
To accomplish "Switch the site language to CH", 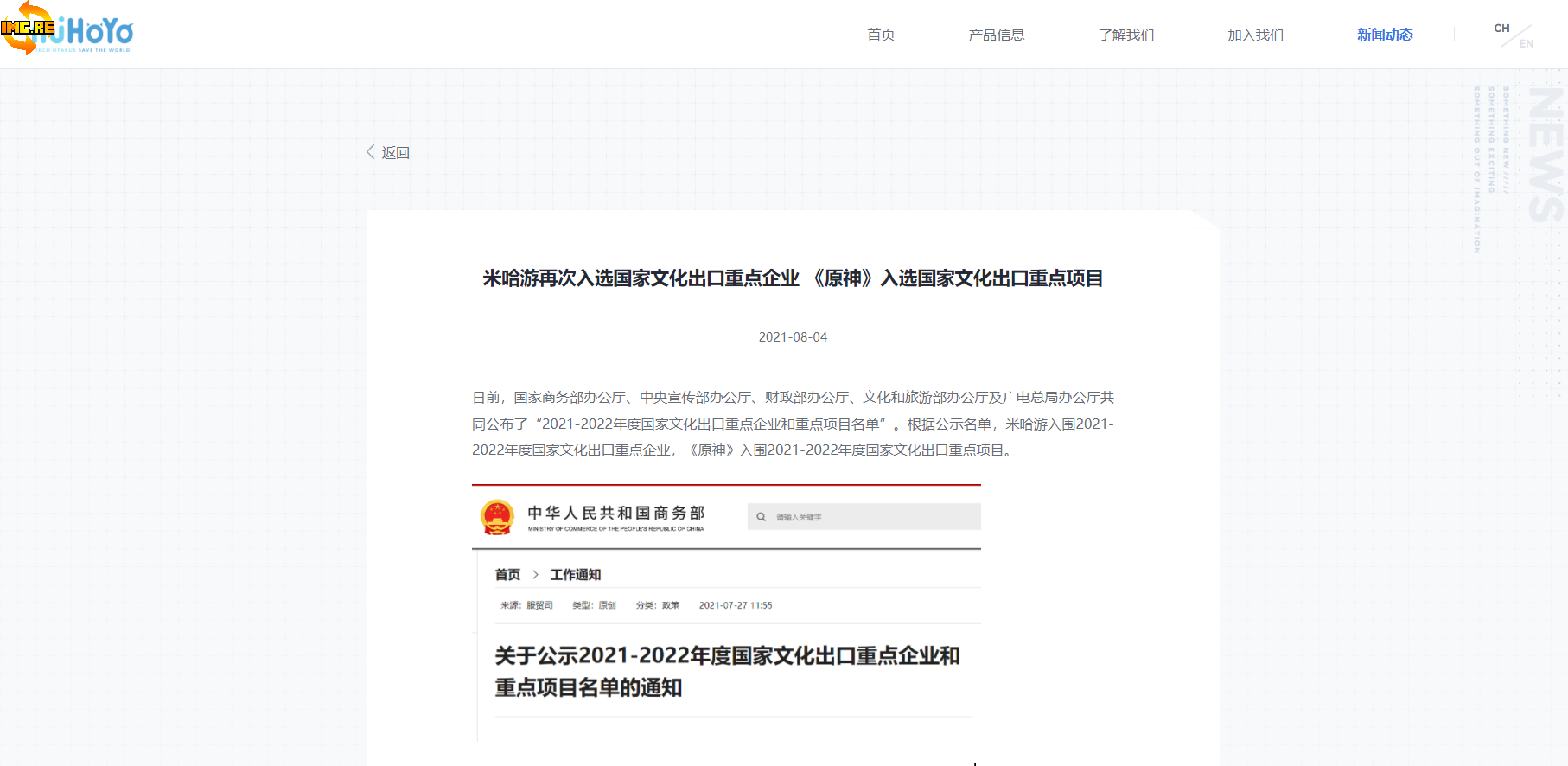I will click(1501, 29).
